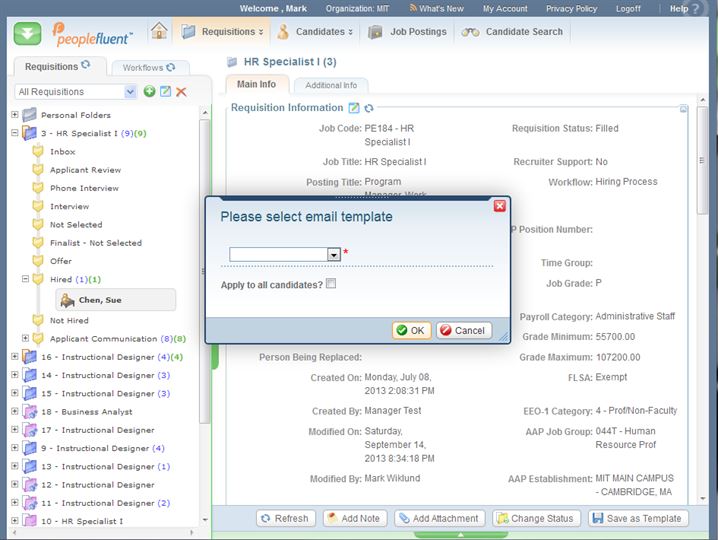
Task: Click OK in the email template dialog
Action: (411, 330)
